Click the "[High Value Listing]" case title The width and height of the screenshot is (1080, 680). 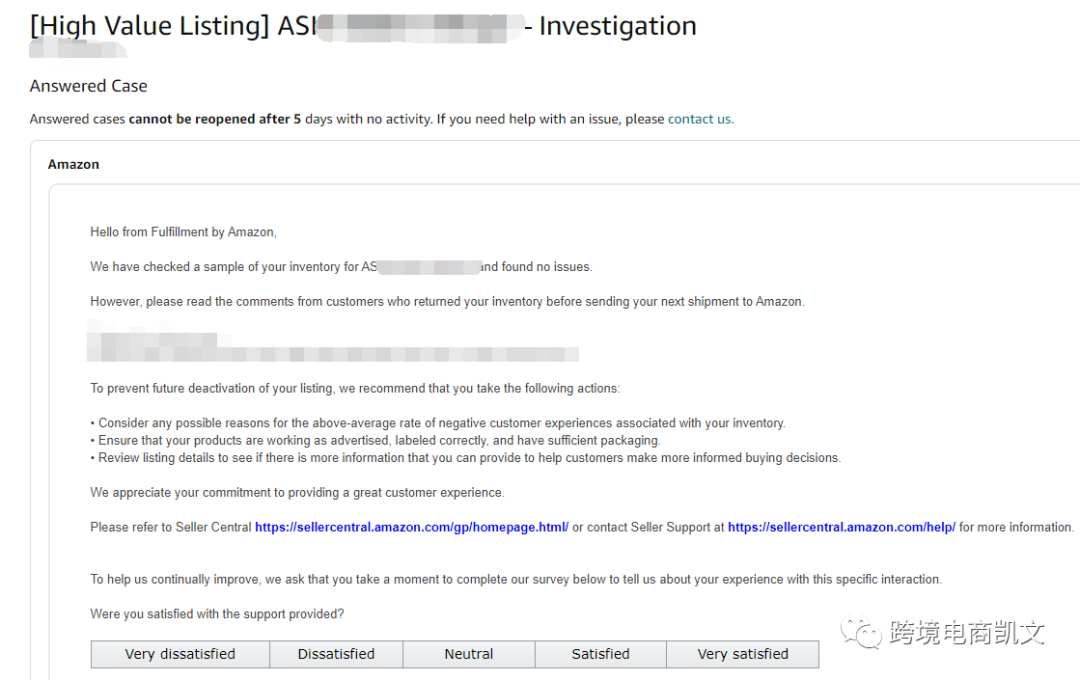tap(150, 26)
